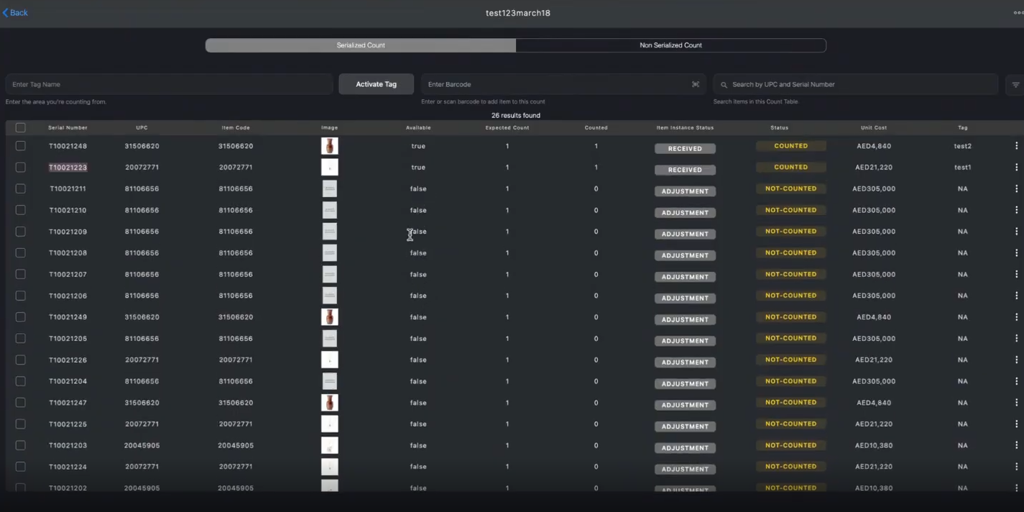
Task: Select all rows with header checkbox
Action: point(20,128)
